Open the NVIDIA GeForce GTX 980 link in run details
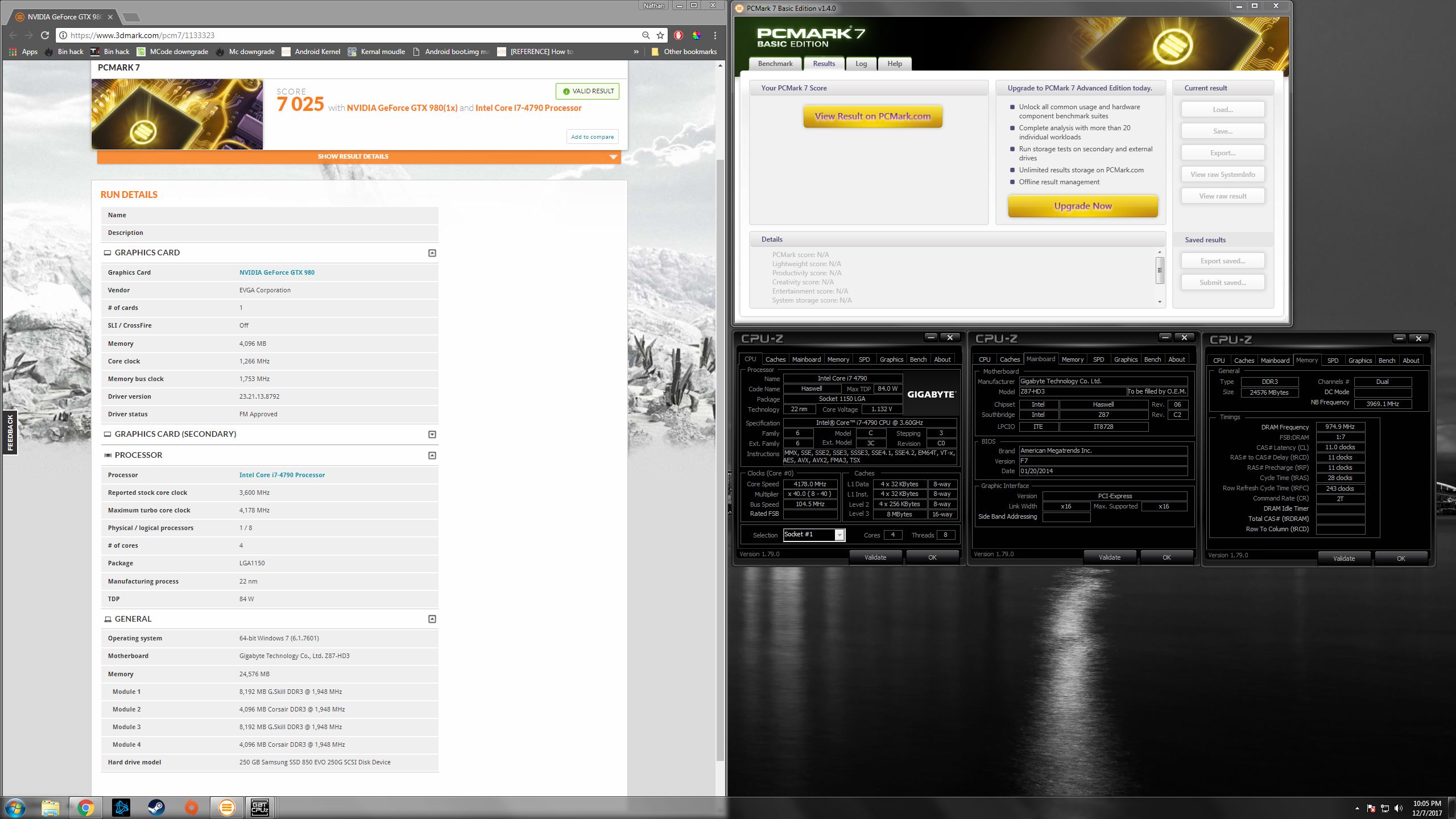Screen dimensions: 1456x819 click(x=277, y=272)
